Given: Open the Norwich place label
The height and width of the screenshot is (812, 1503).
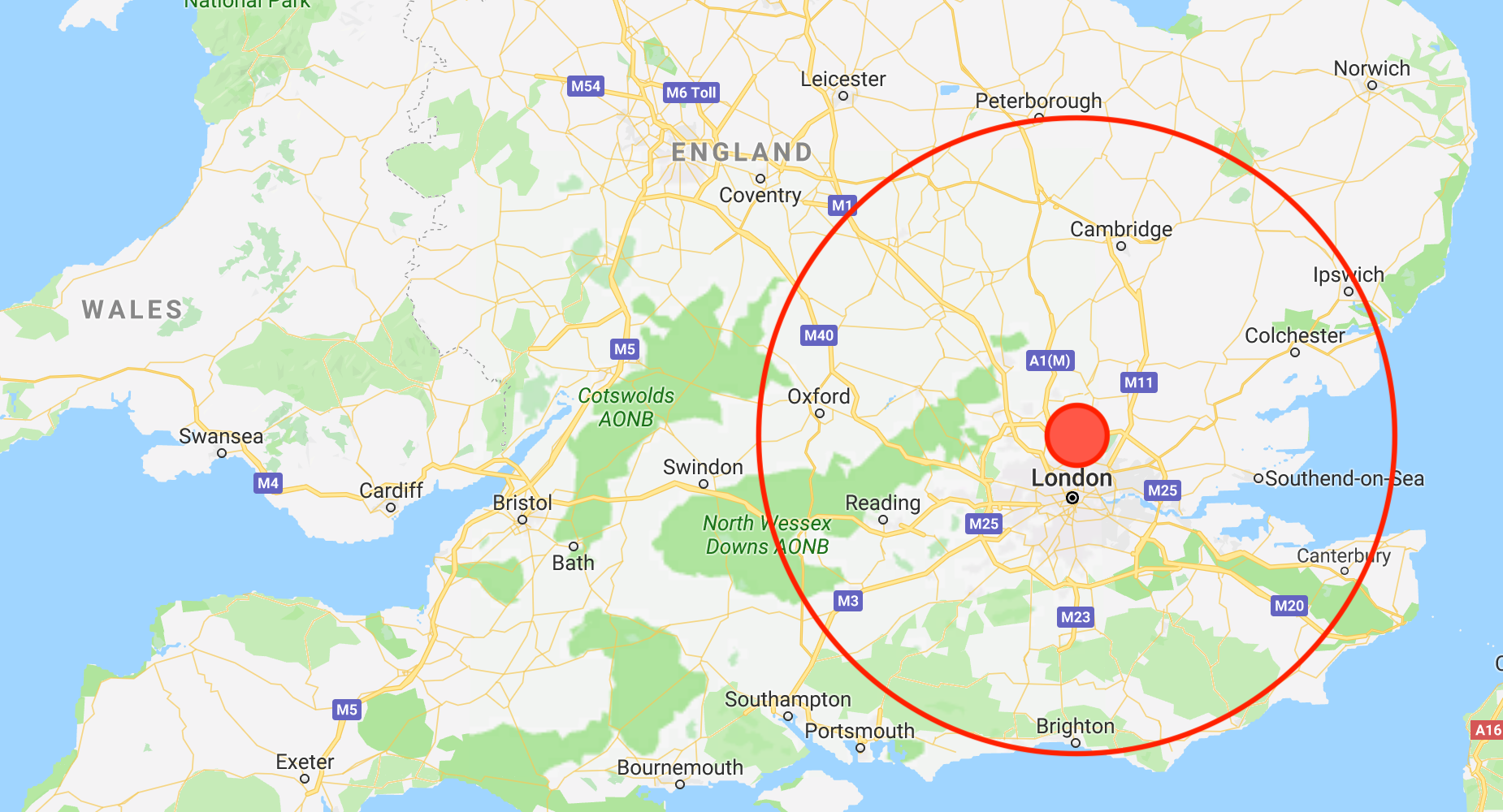Looking at the screenshot, I should click(1371, 69).
